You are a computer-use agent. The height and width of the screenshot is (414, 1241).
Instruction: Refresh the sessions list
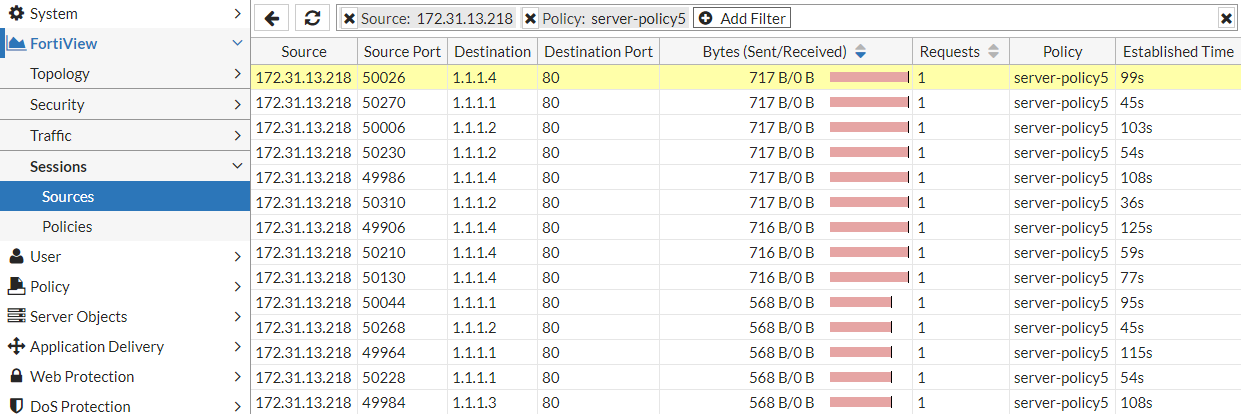(312, 18)
